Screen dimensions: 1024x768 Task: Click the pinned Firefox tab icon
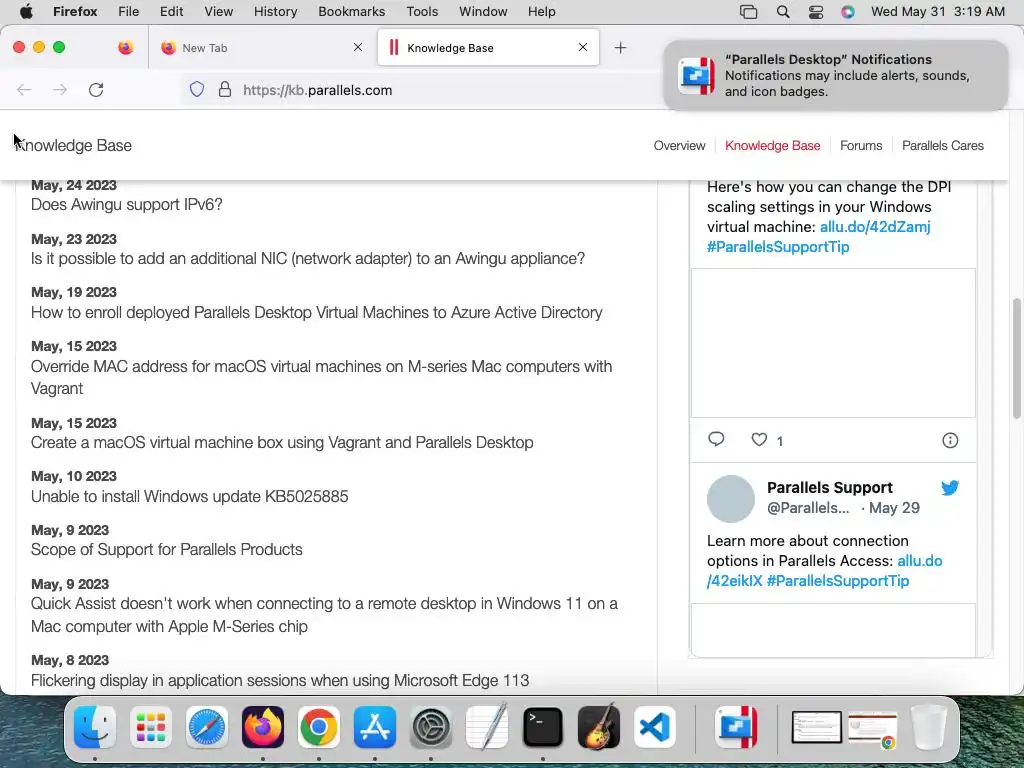tap(125, 47)
